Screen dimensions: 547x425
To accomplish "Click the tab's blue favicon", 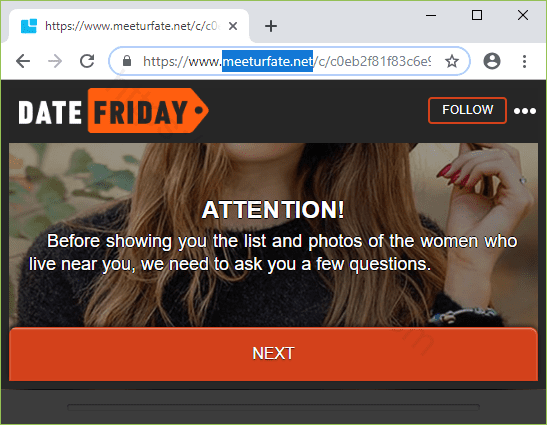I will click(29, 26).
